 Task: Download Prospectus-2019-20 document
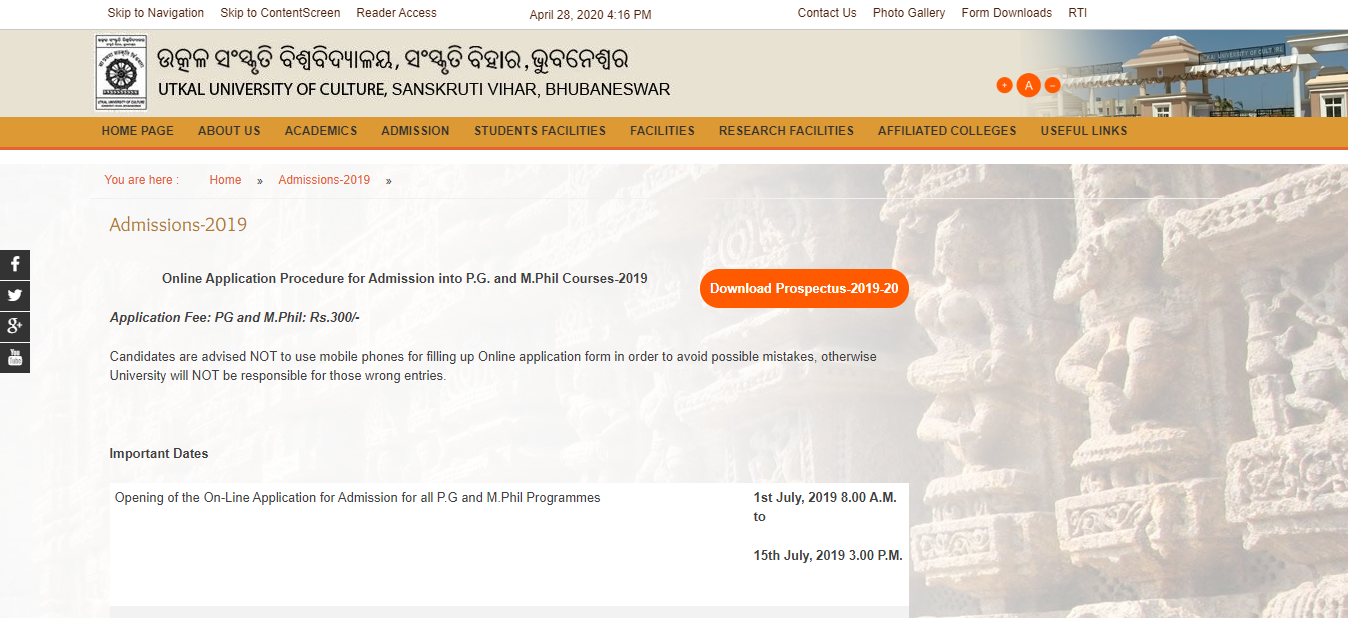click(x=803, y=288)
